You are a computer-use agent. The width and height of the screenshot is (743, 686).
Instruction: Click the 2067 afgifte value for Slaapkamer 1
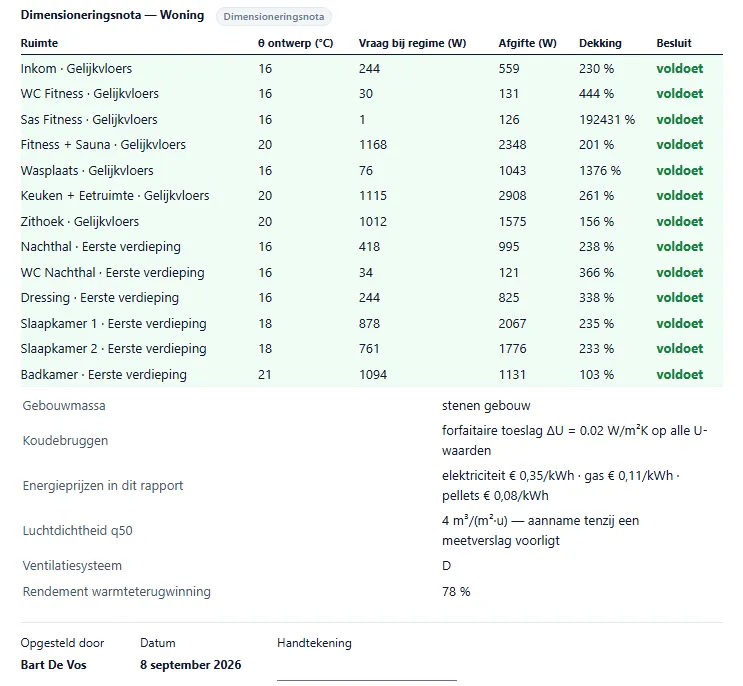pyautogui.click(x=512, y=324)
